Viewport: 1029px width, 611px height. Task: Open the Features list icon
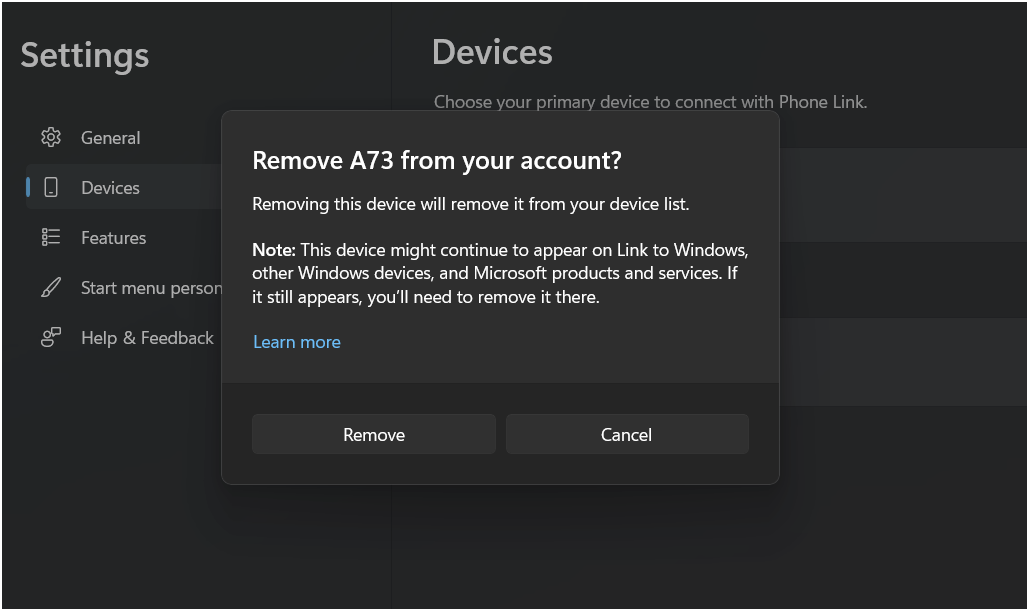click(51, 237)
